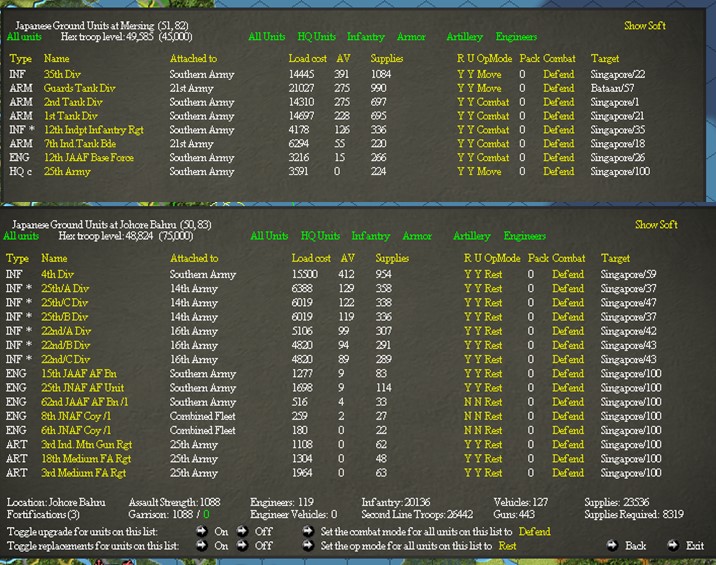Select Armor filter in Mersing panel
The width and height of the screenshot is (716, 565).
411,37
